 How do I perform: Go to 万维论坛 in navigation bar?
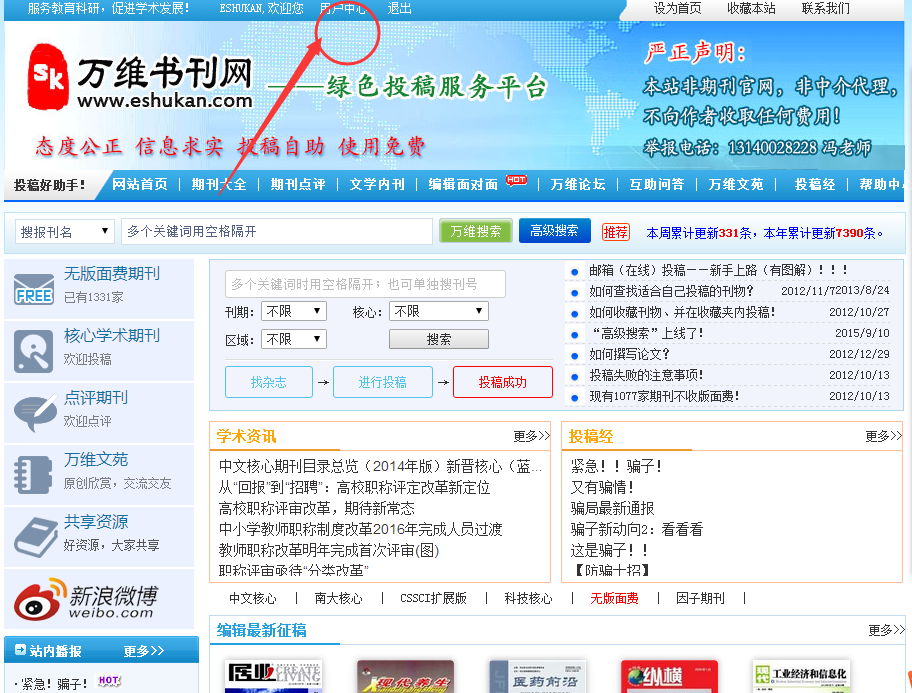[x=577, y=184]
